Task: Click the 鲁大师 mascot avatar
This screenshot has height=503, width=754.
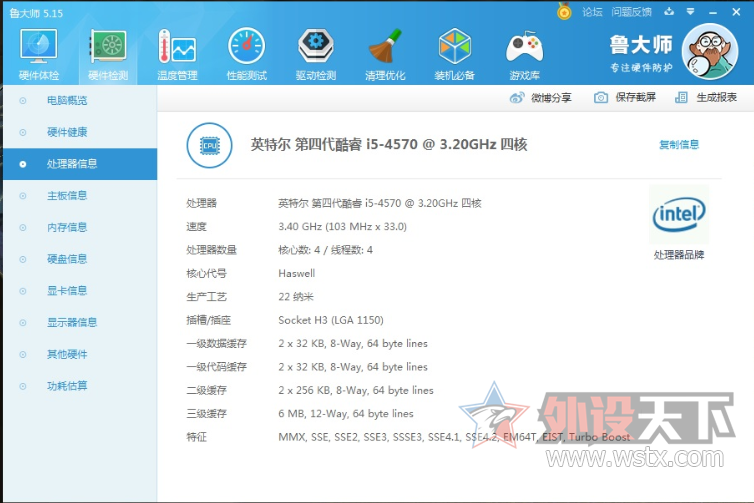Action: (x=710, y=51)
